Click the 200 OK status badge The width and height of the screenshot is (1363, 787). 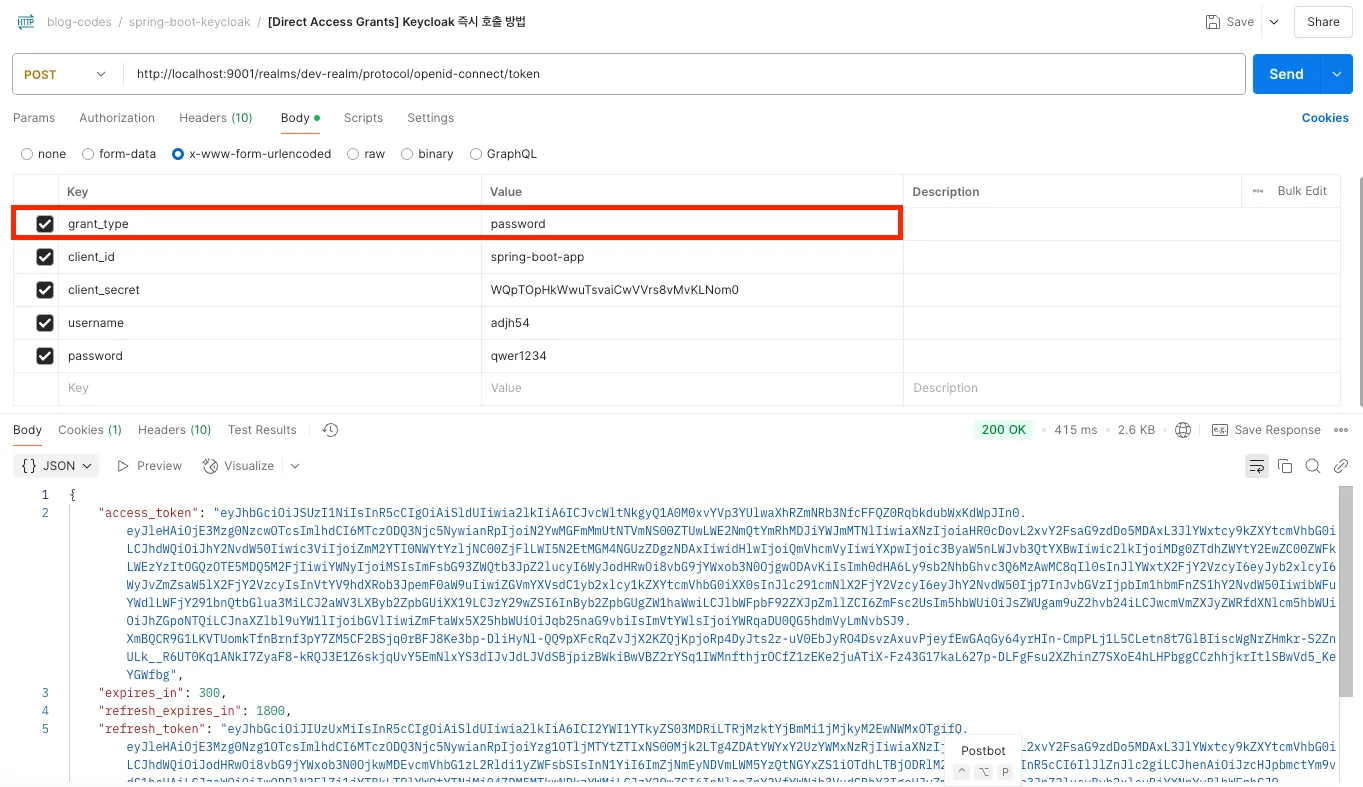coord(1004,430)
